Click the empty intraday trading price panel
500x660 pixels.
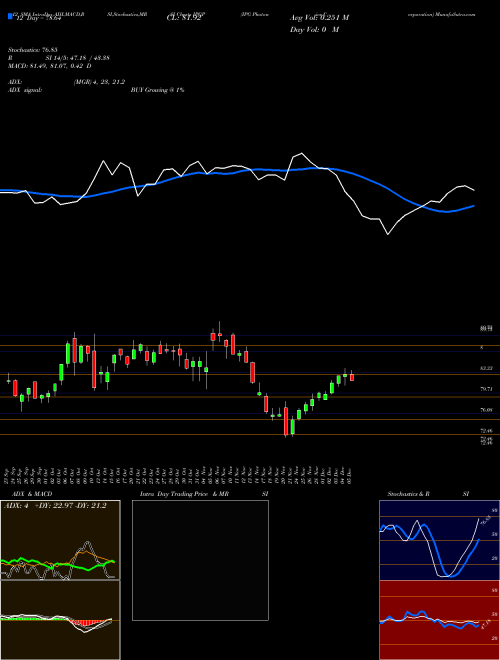pos(200,560)
